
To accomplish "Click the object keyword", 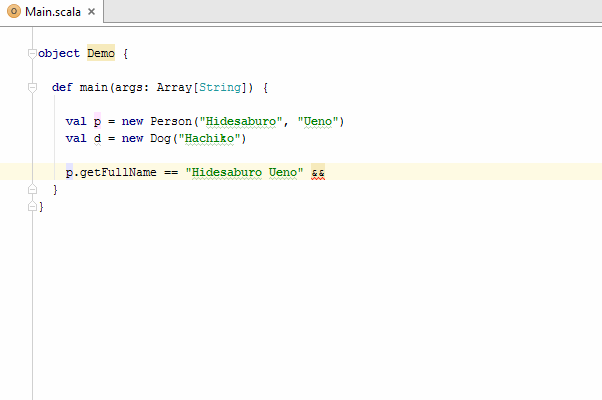I will [59, 53].
